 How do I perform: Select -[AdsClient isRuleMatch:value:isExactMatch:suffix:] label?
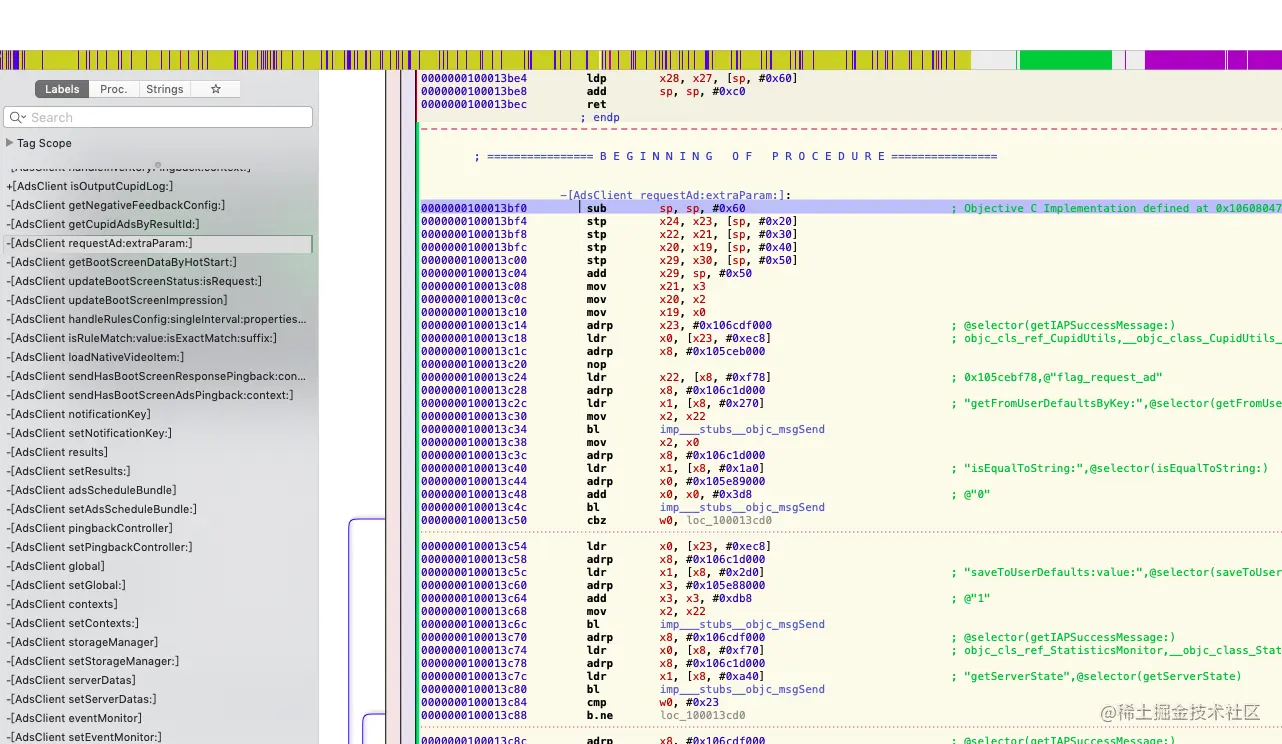click(141, 338)
